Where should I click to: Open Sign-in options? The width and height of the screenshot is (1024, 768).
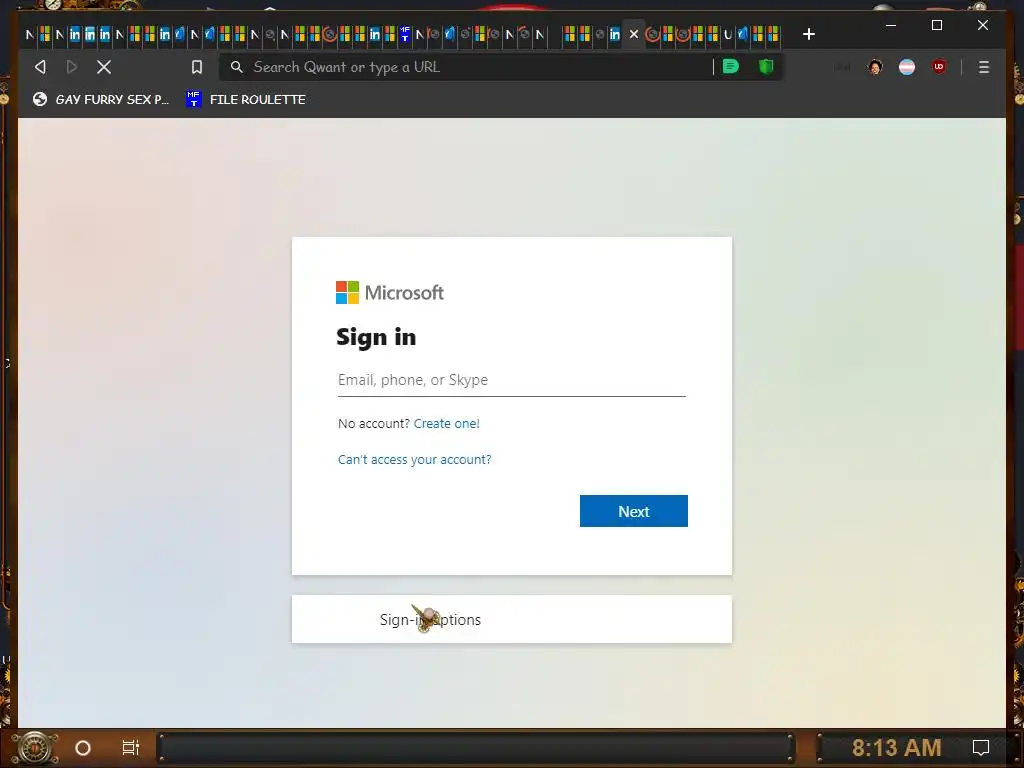pos(511,619)
